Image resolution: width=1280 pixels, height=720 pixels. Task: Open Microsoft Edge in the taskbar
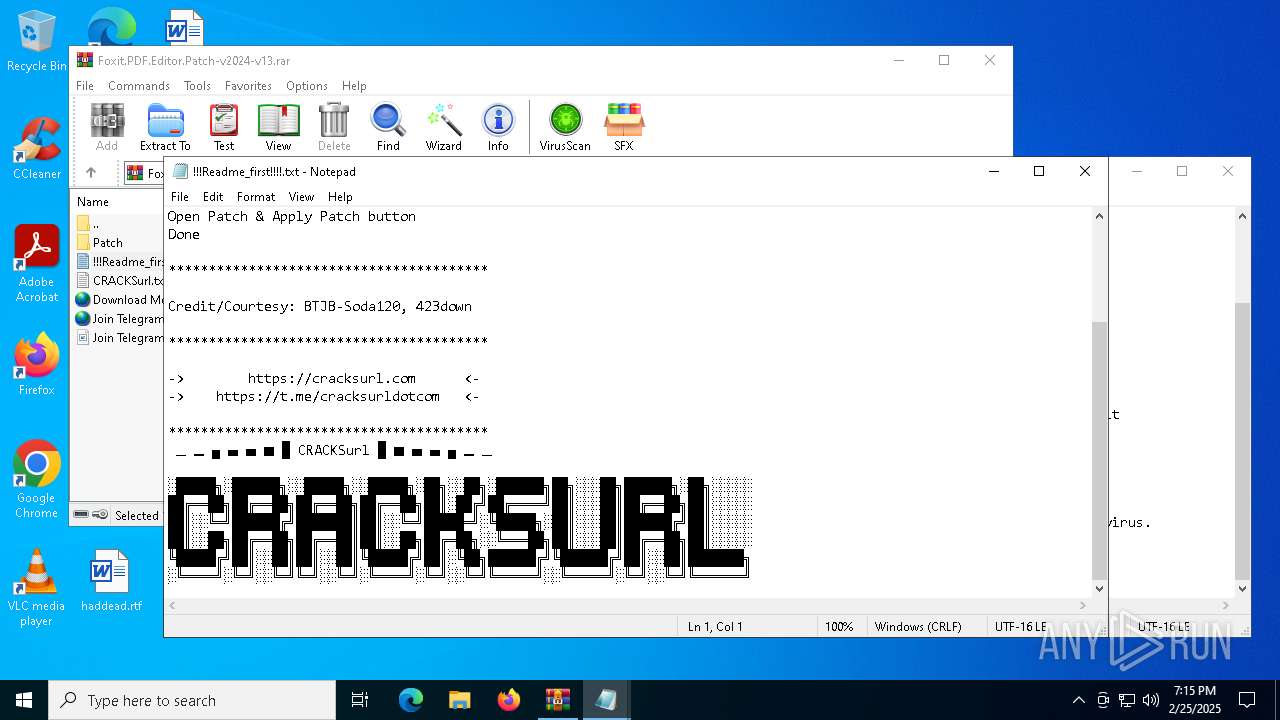click(x=411, y=700)
